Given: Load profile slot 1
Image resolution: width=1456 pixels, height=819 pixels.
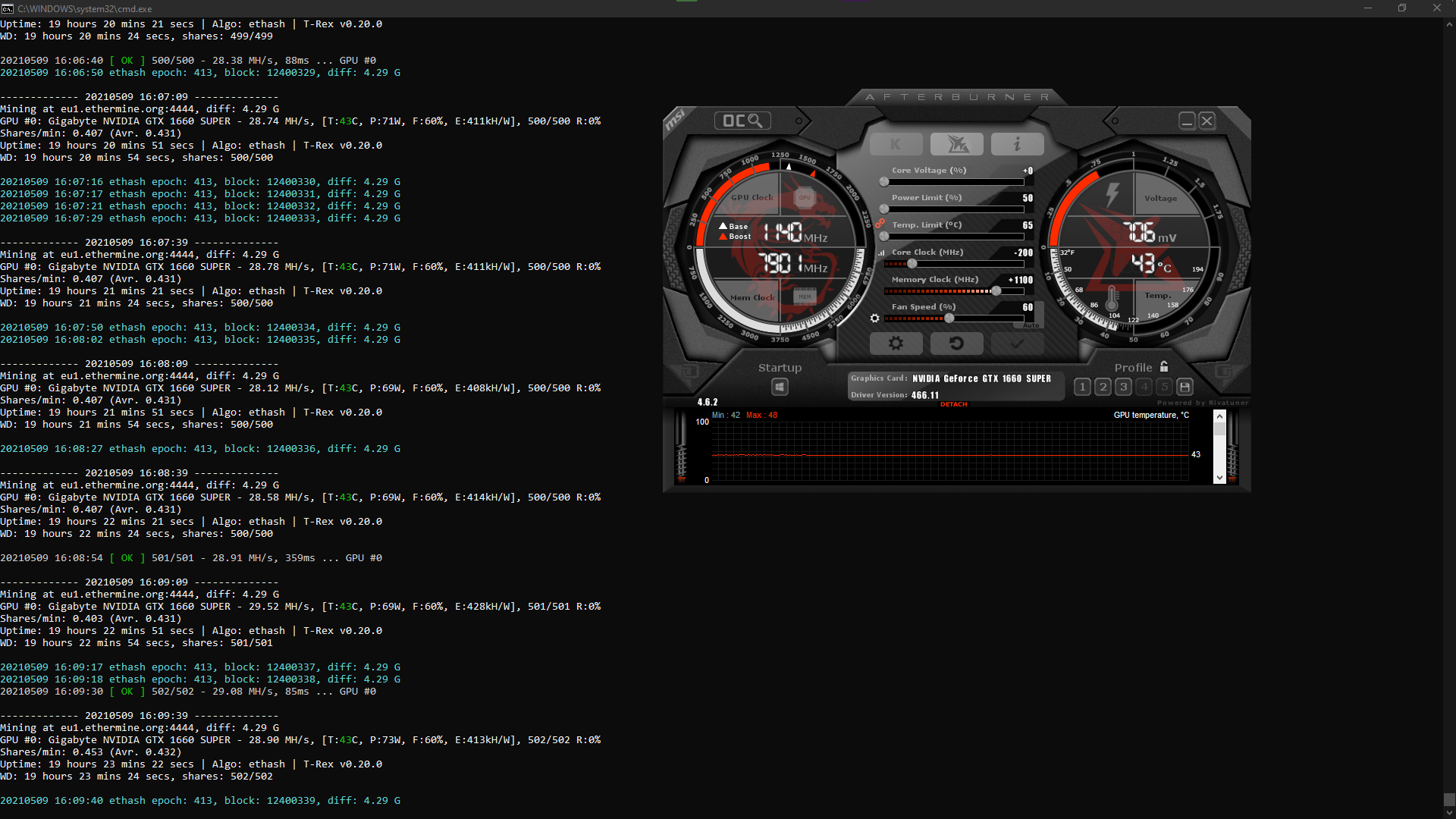Looking at the screenshot, I should pyautogui.click(x=1083, y=387).
